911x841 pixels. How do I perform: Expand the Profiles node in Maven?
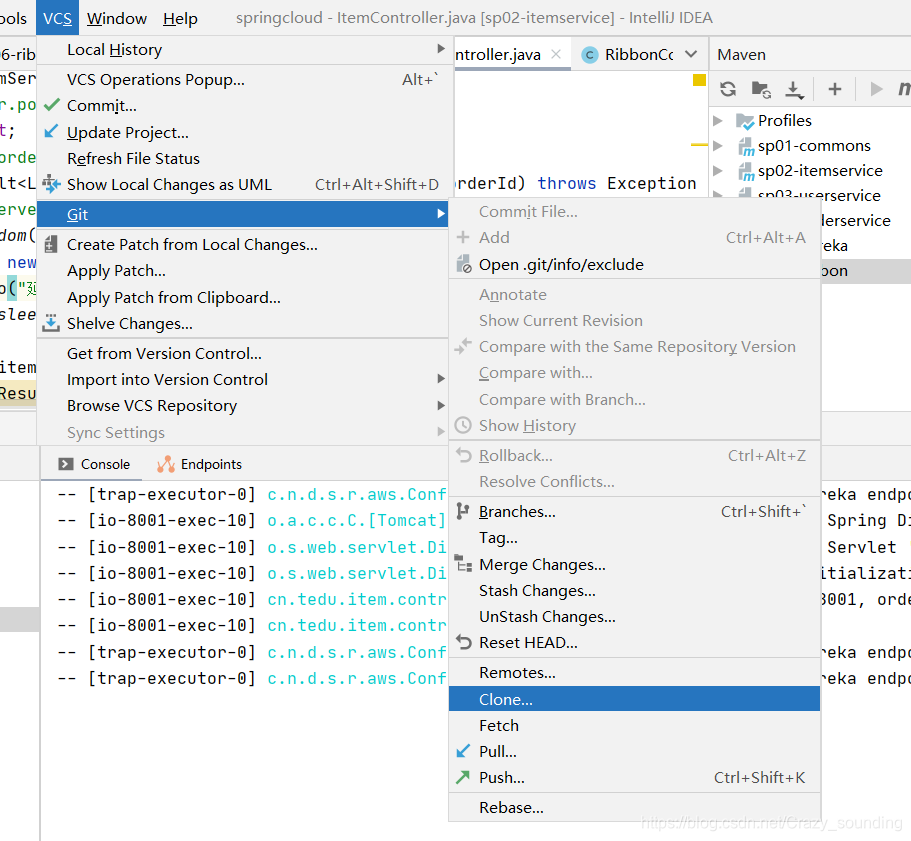(718, 121)
